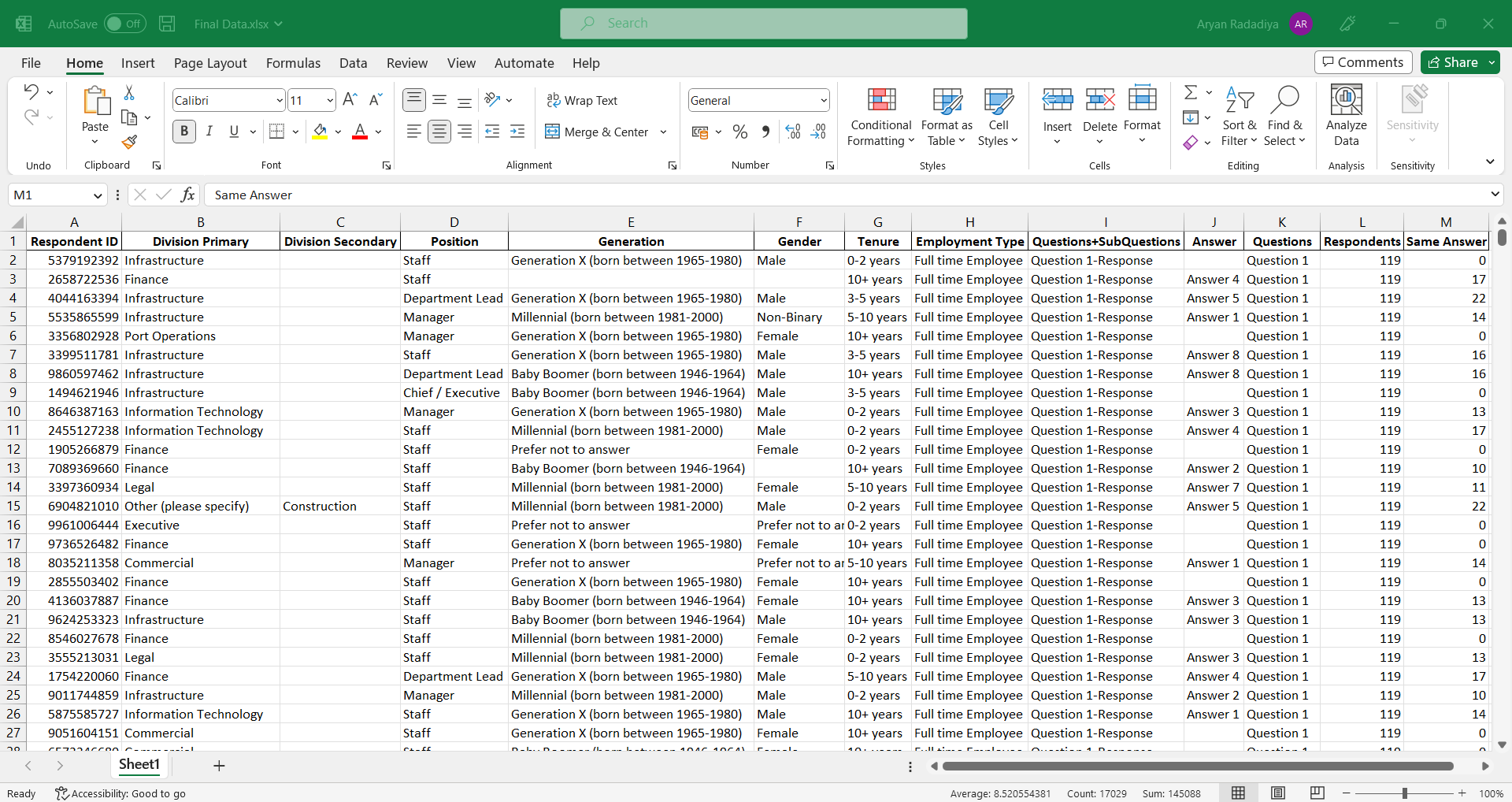Click Decrease Font Size icon
This screenshot has height=802, width=1512.
pyautogui.click(x=376, y=100)
